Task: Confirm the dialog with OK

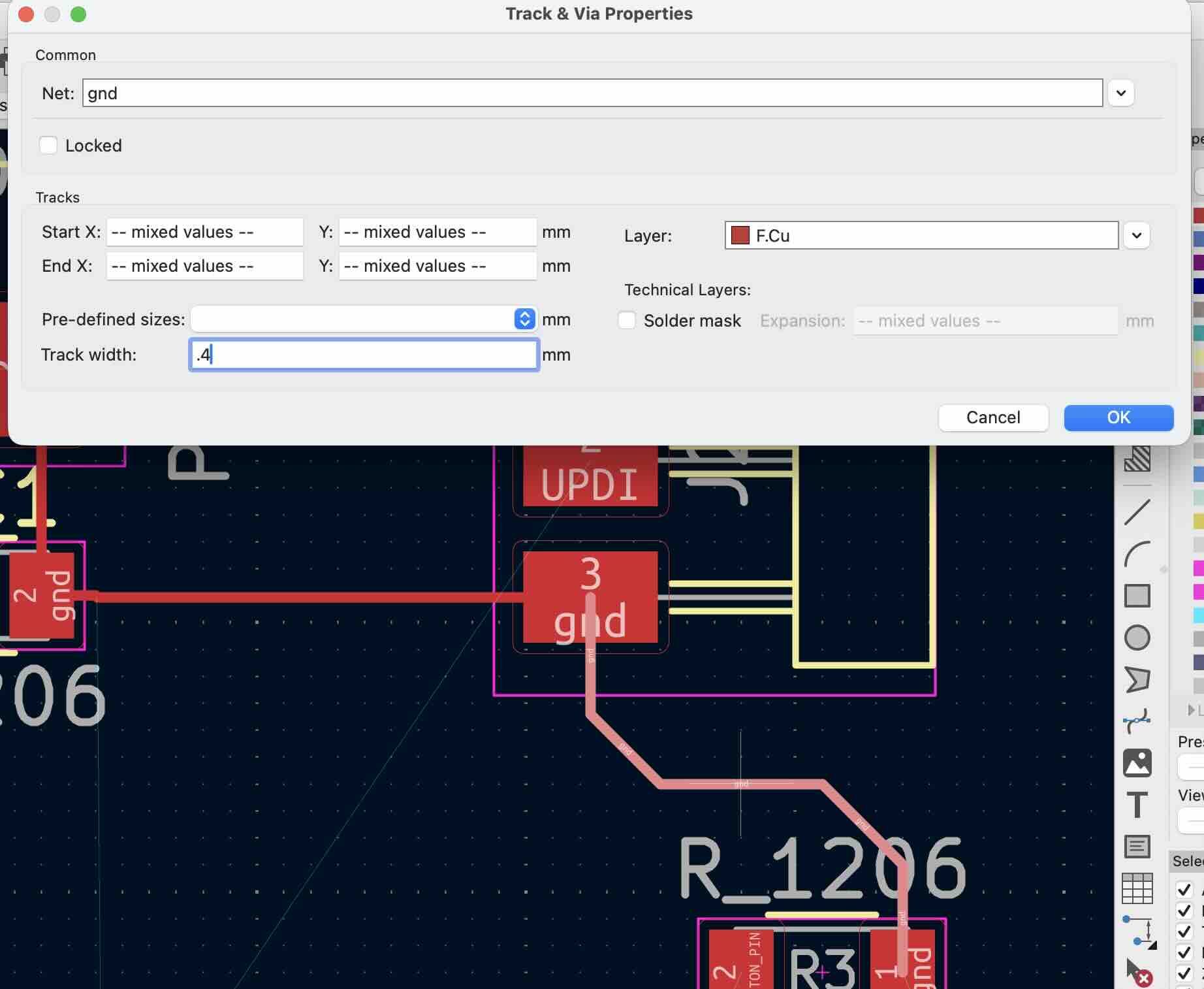Action: coord(1118,417)
